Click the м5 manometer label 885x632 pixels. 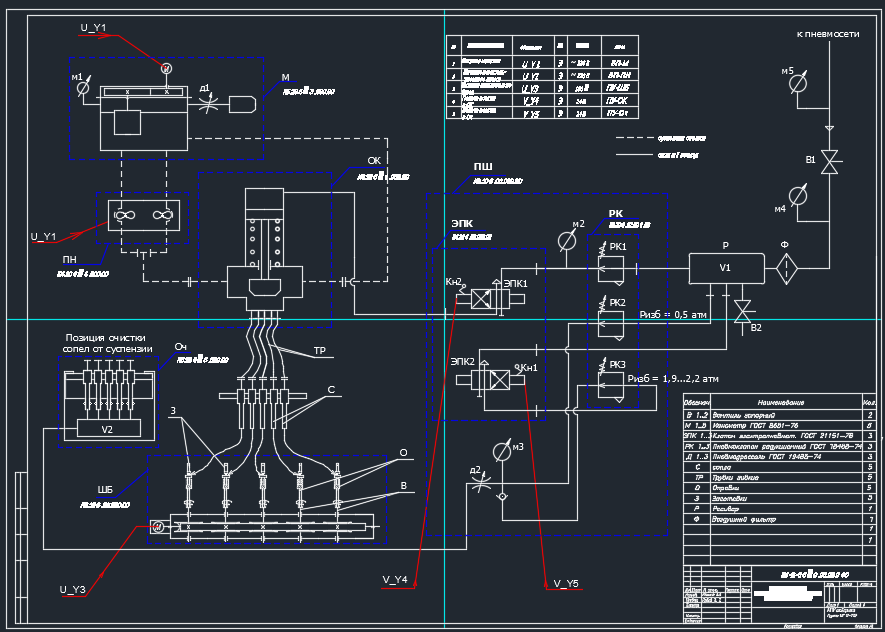point(787,71)
